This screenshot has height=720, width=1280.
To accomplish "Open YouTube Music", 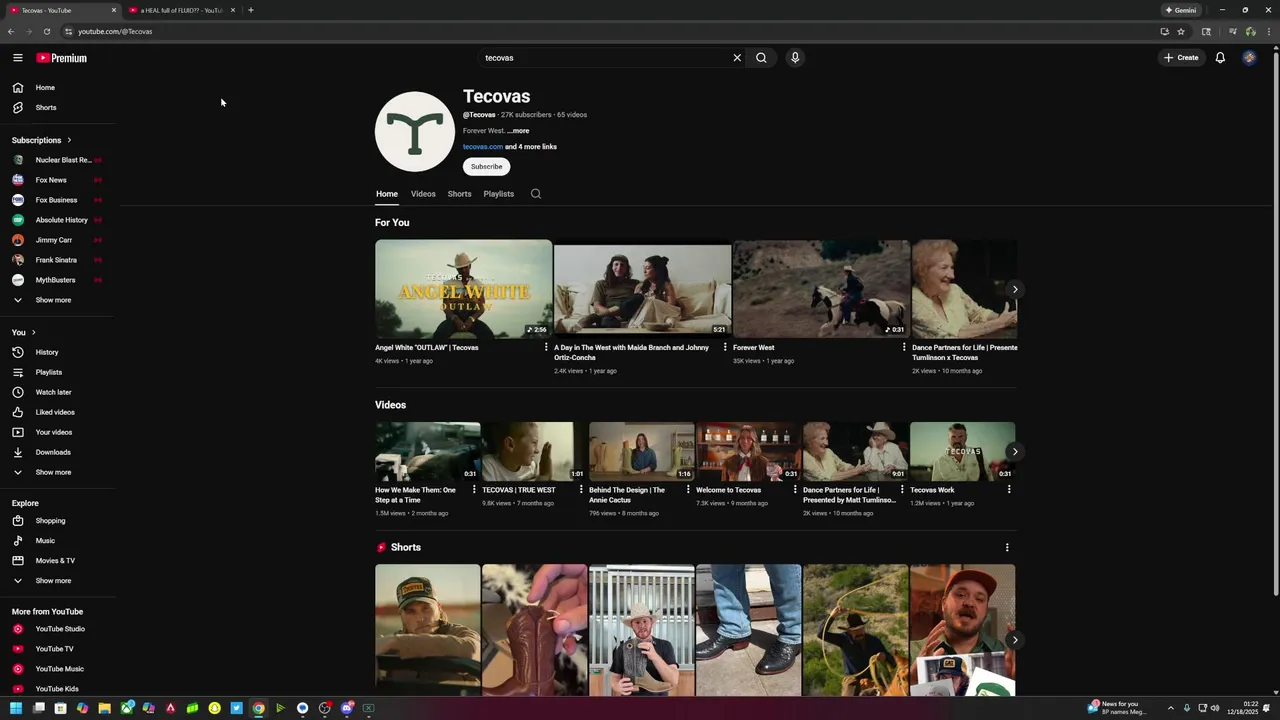I will [x=59, y=669].
